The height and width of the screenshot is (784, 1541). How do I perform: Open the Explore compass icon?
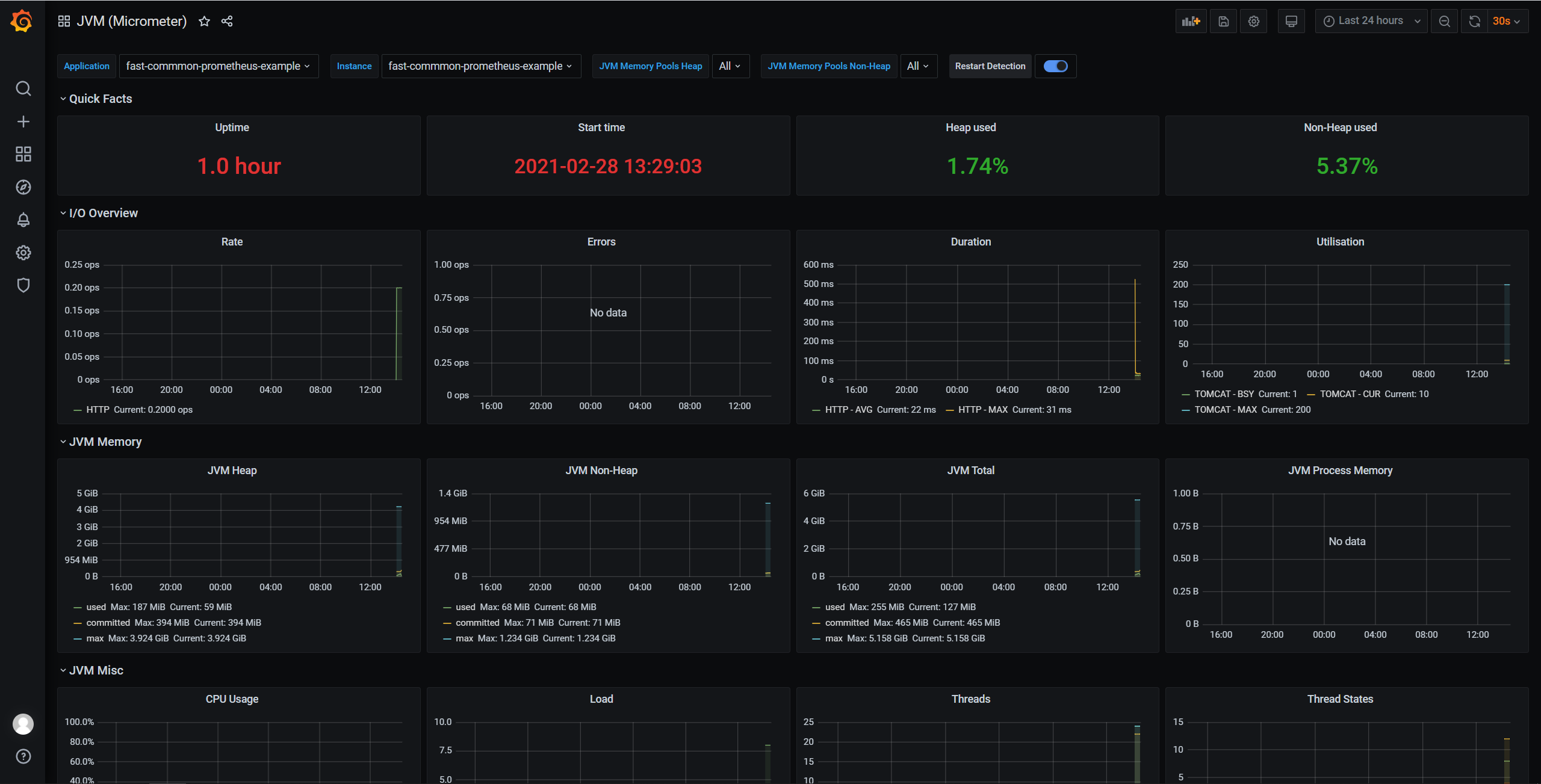(x=23, y=187)
